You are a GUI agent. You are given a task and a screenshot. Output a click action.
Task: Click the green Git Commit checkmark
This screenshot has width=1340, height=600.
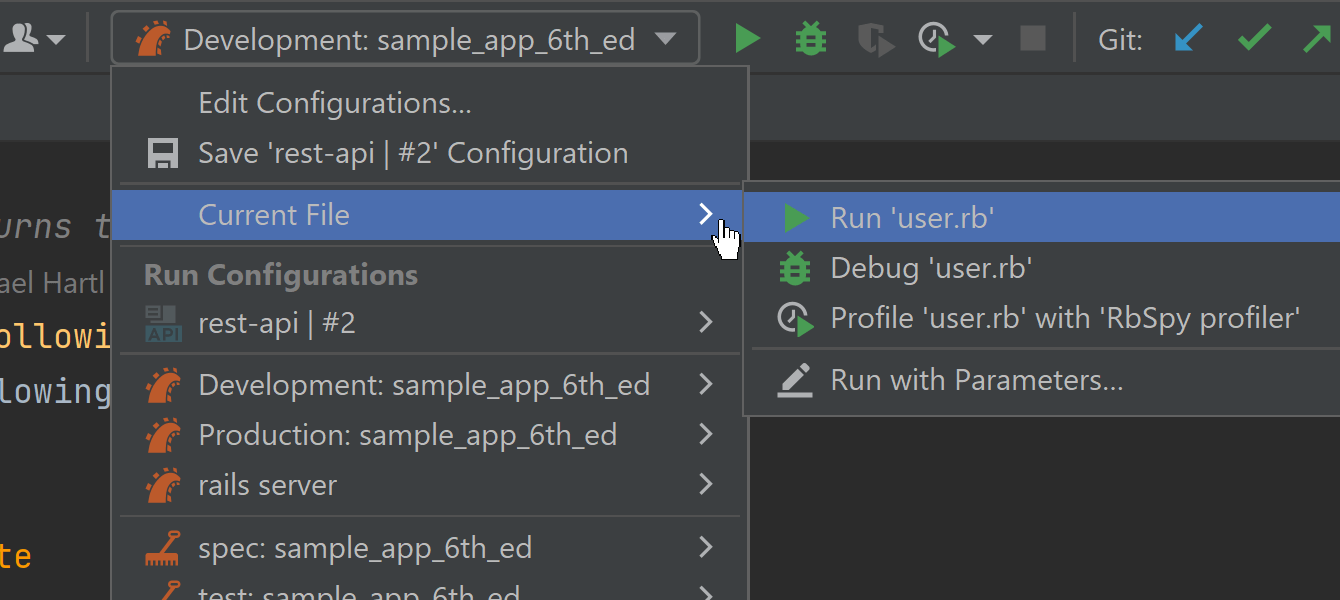[x=1254, y=40]
